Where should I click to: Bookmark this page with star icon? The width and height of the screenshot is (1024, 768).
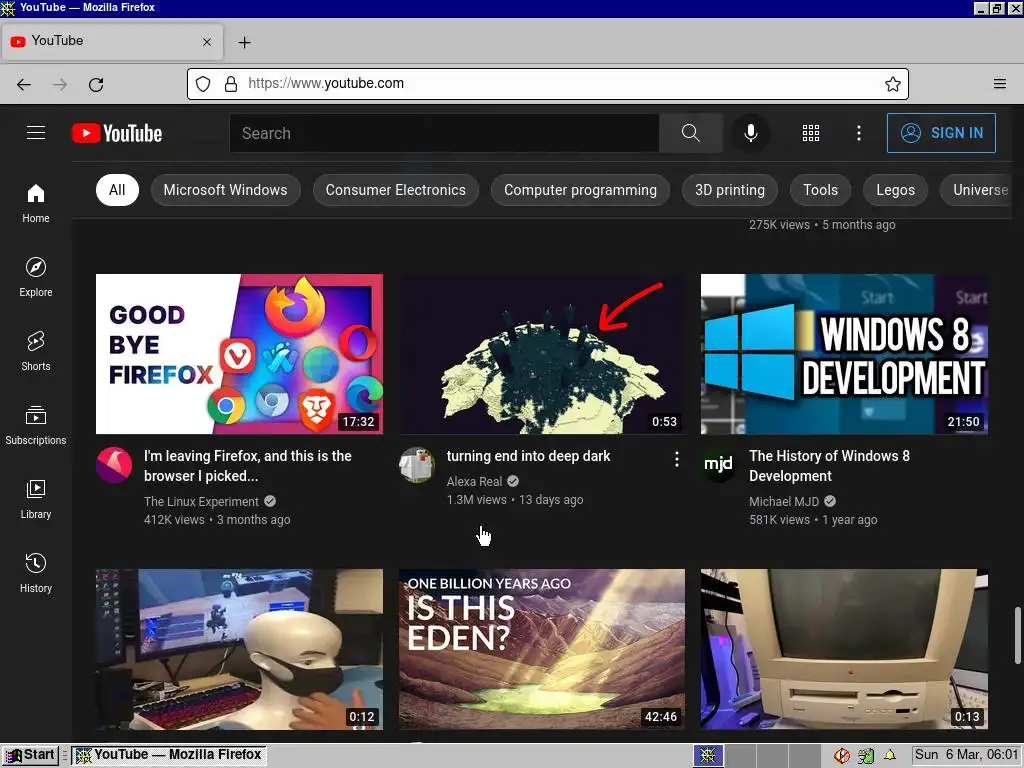pos(893,84)
